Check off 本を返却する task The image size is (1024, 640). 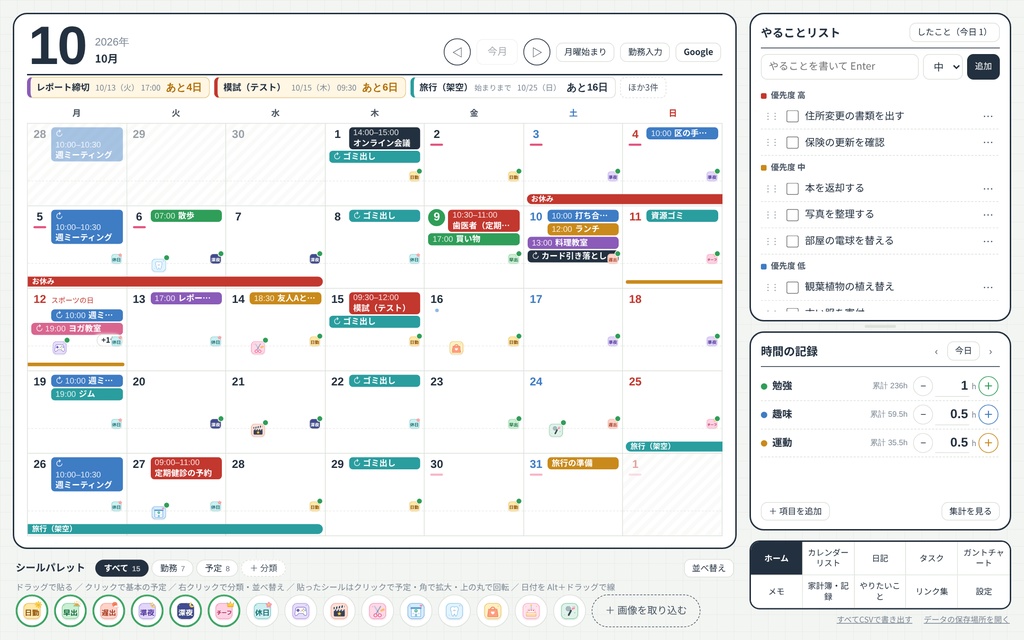(792, 188)
